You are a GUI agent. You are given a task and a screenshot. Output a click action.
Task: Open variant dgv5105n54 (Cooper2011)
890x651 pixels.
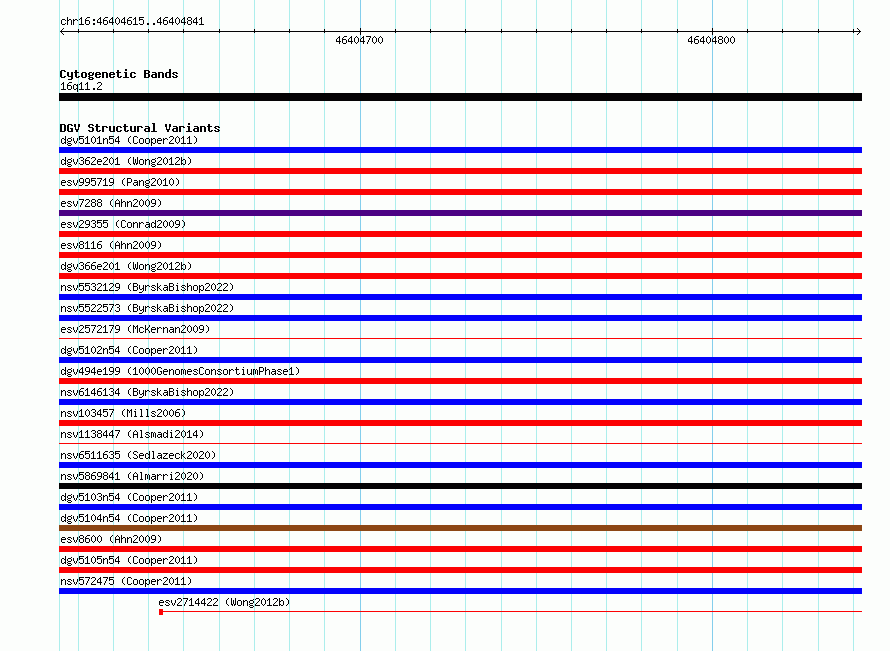[129, 560]
